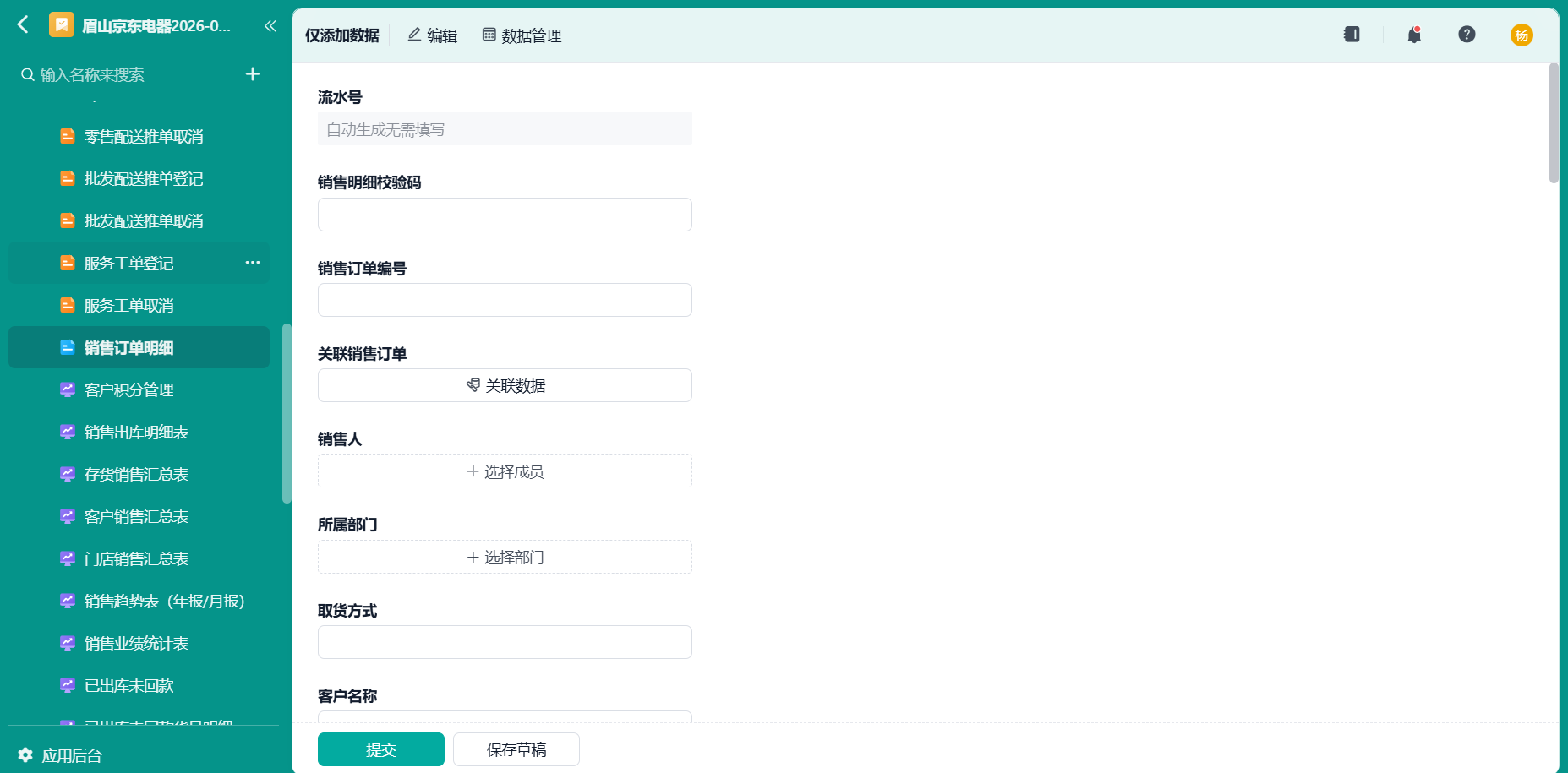The image size is (1568, 773).
Task: Click the orange form icon beside 批发配送推单登记
Action: (x=68, y=178)
